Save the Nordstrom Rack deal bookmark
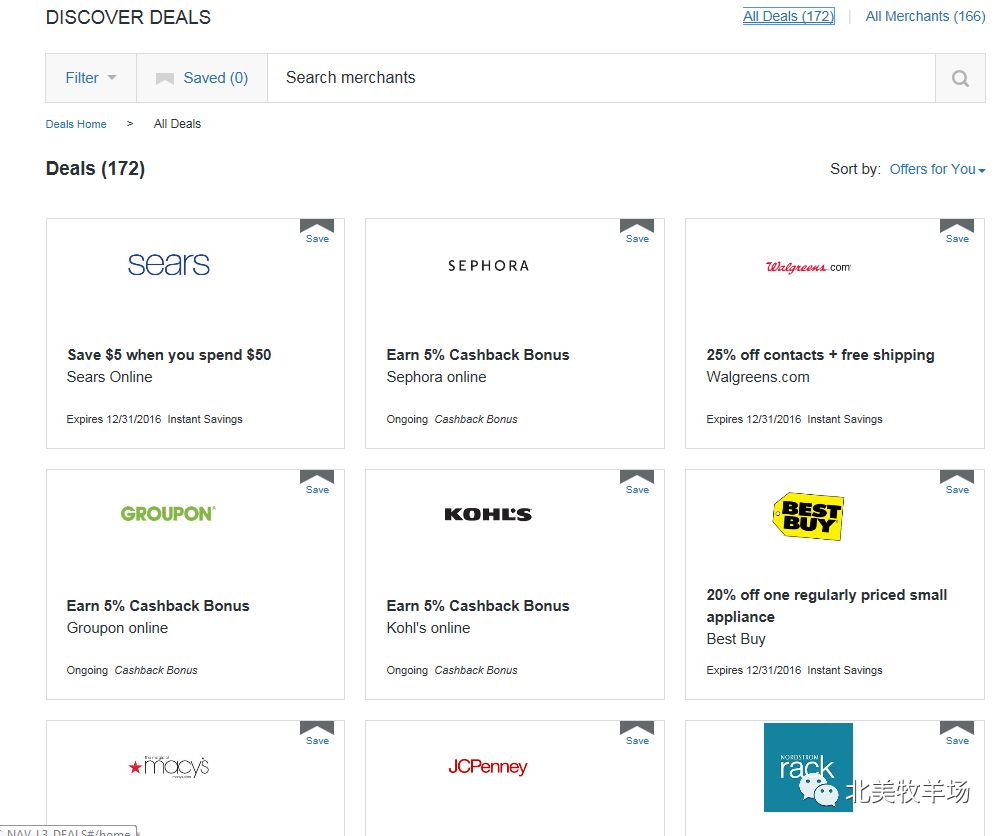Screen dimensions: 1003x836 coord(957,733)
